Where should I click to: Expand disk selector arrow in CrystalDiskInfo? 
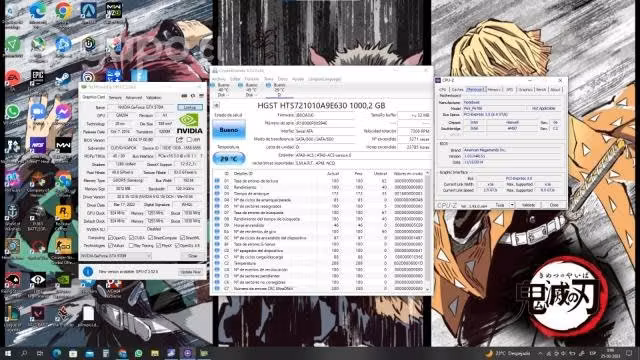pos(216,105)
